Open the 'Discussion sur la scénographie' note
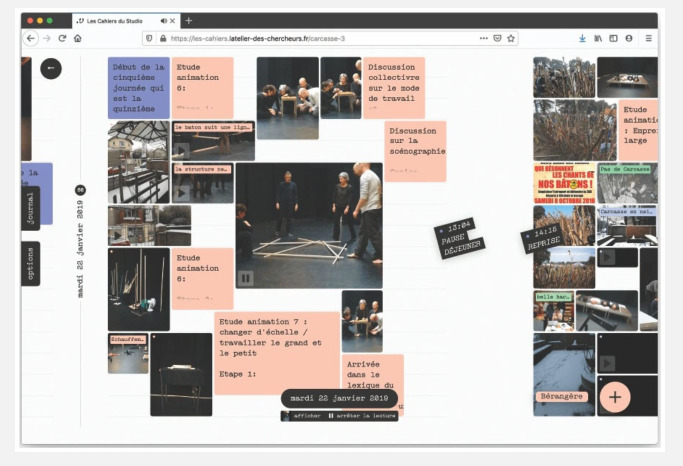The height and width of the screenshot is (466, 683). click(x=415, y=151)
